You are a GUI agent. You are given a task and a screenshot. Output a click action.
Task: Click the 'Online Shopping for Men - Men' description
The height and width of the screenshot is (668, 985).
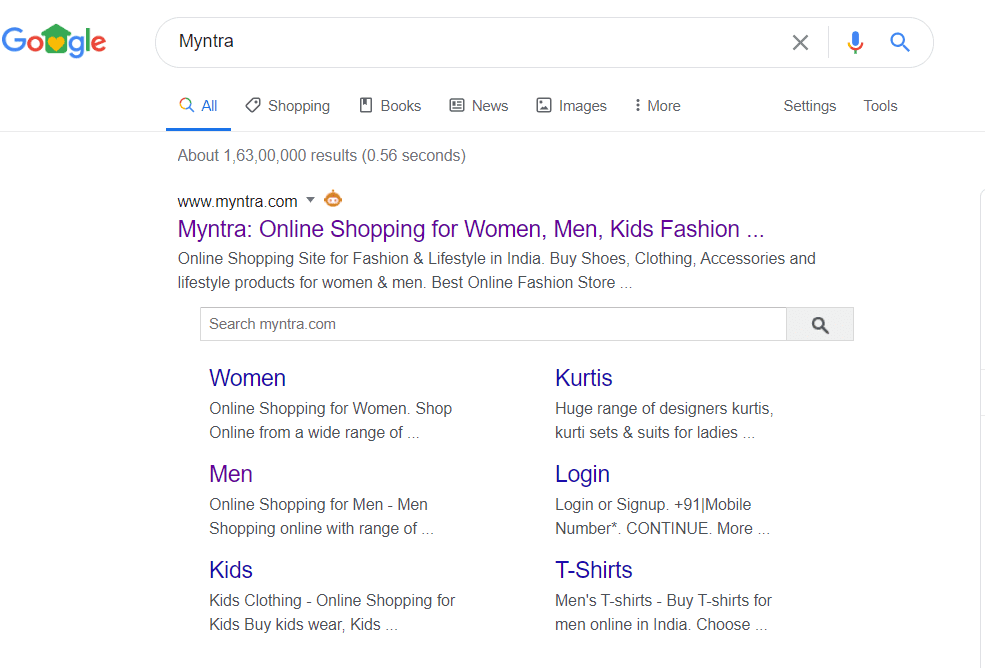pyautogui.click(x=321, y=517)
